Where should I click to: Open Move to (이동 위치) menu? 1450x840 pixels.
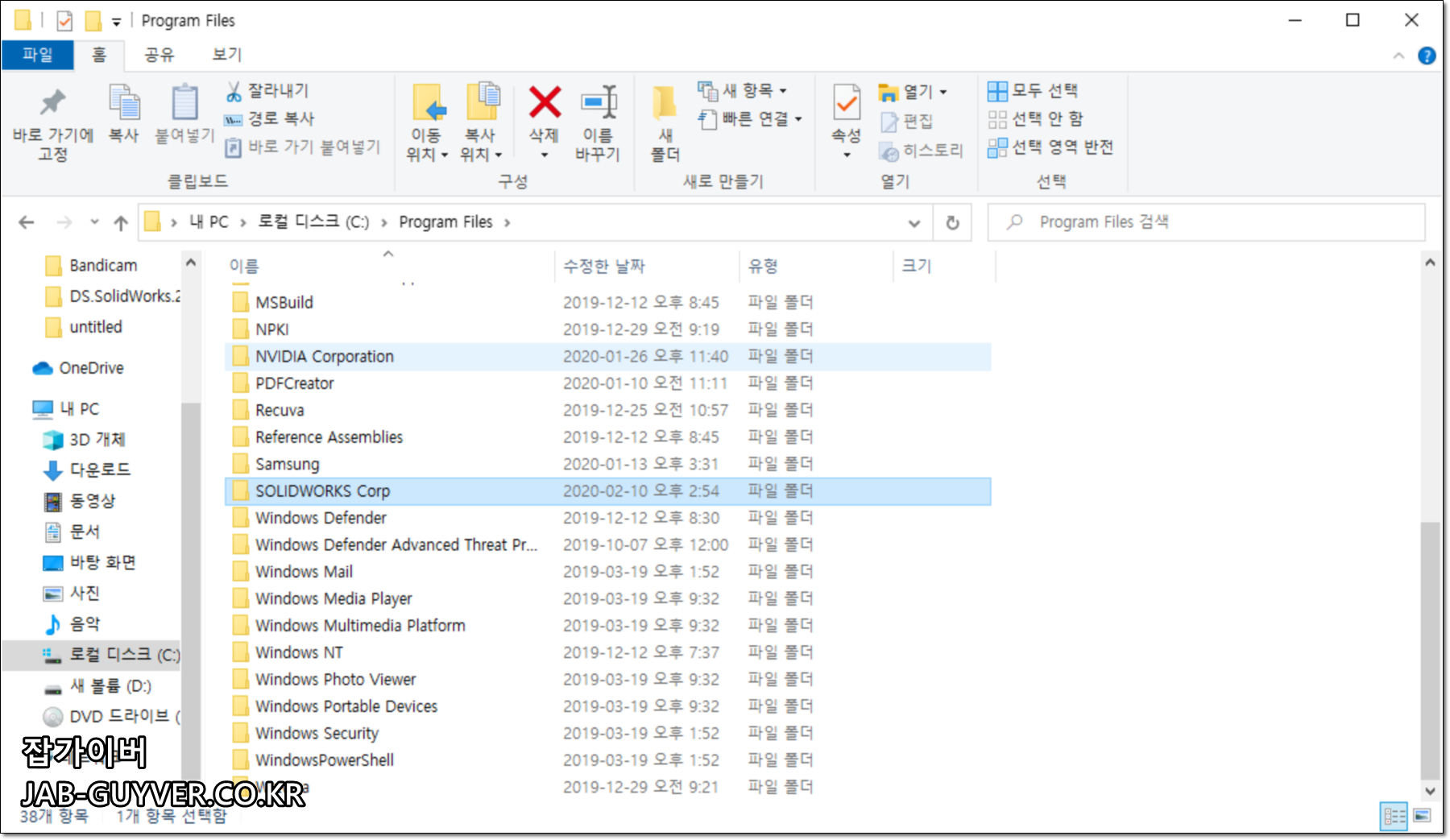click(427, 123)
